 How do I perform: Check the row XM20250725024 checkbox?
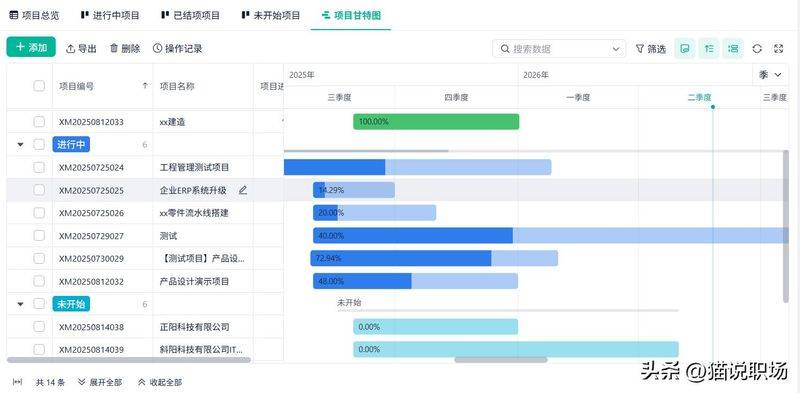coord(39,167)
